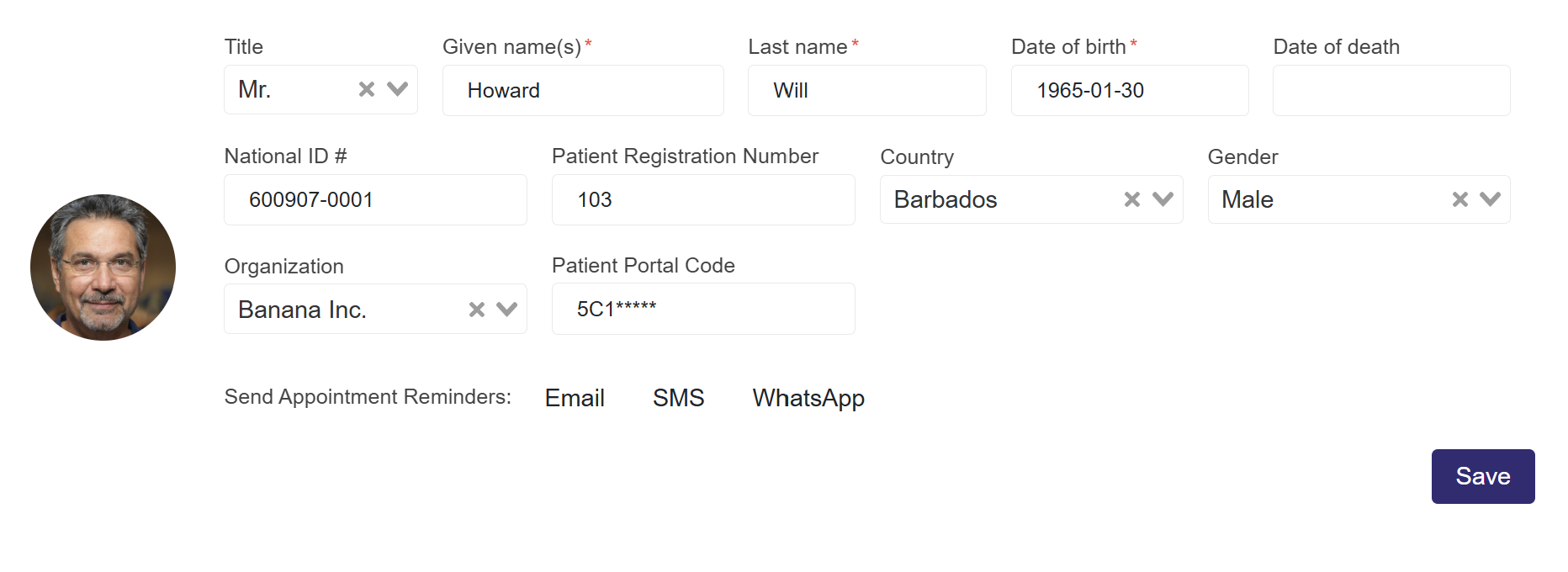Clear the Gender field X icon

click(x=1460, y=199)
